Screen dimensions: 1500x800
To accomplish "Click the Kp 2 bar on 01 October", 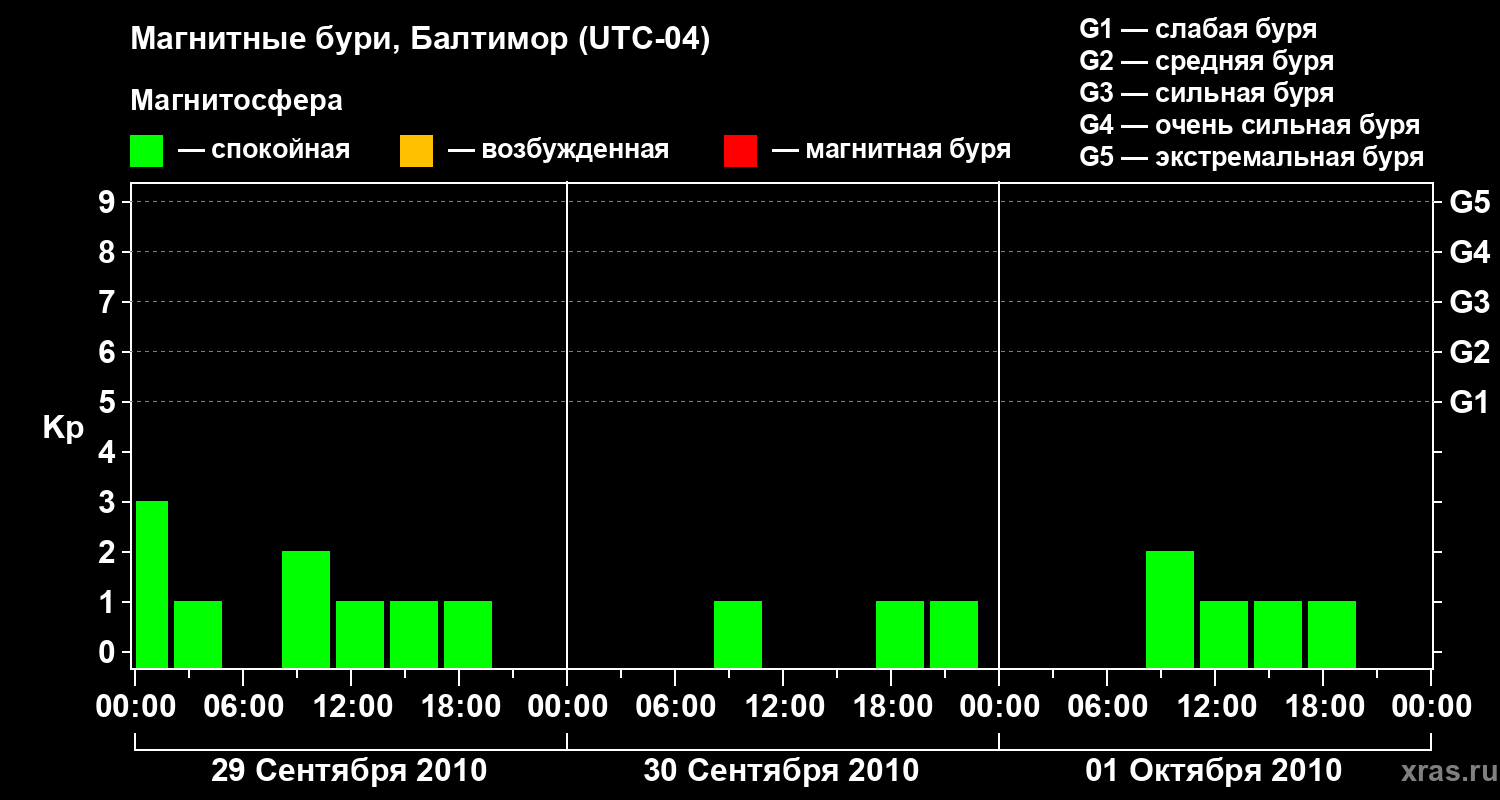I will tap(1170, 609).
